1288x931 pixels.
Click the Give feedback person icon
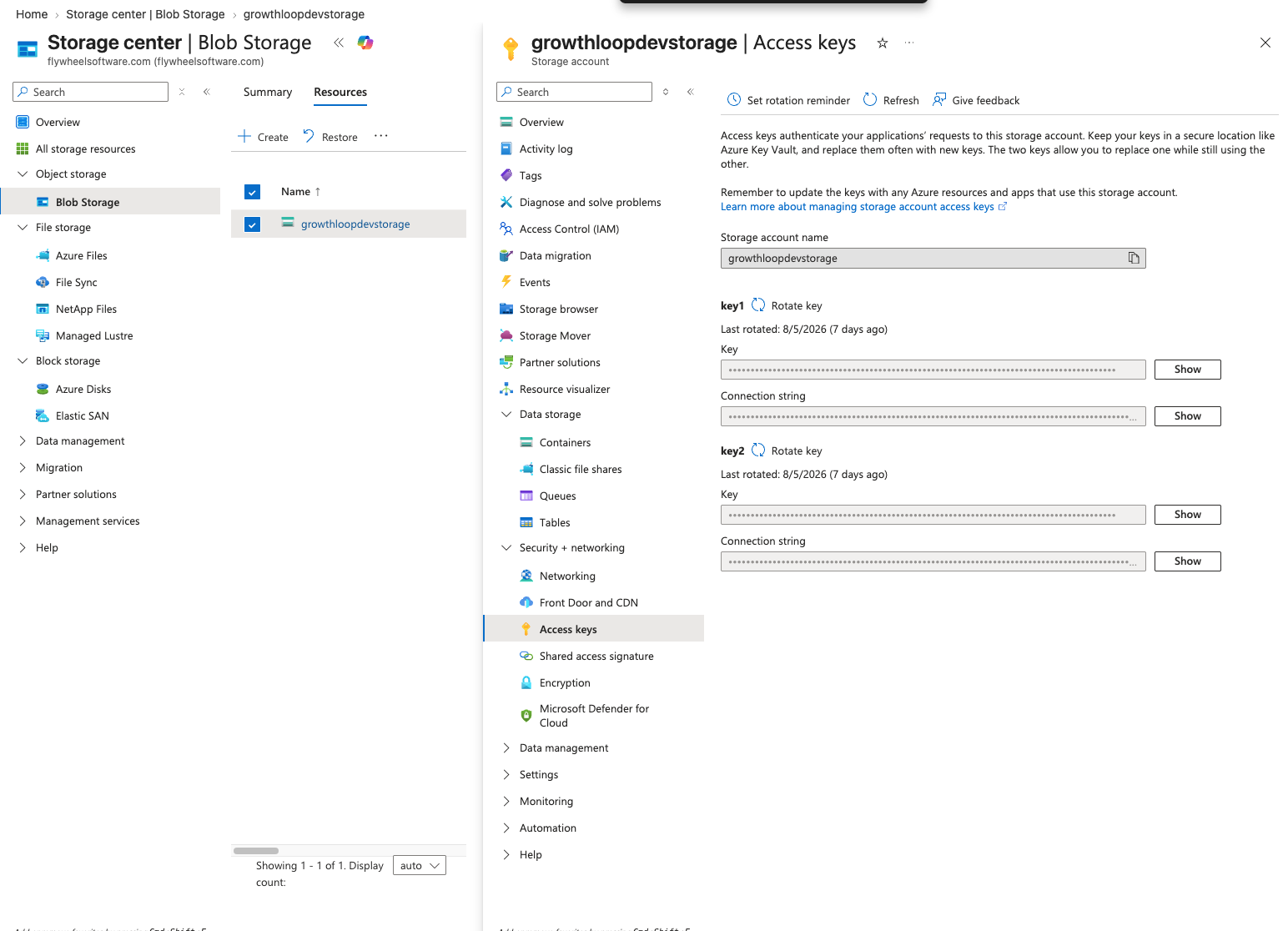(x=939, y=100)
